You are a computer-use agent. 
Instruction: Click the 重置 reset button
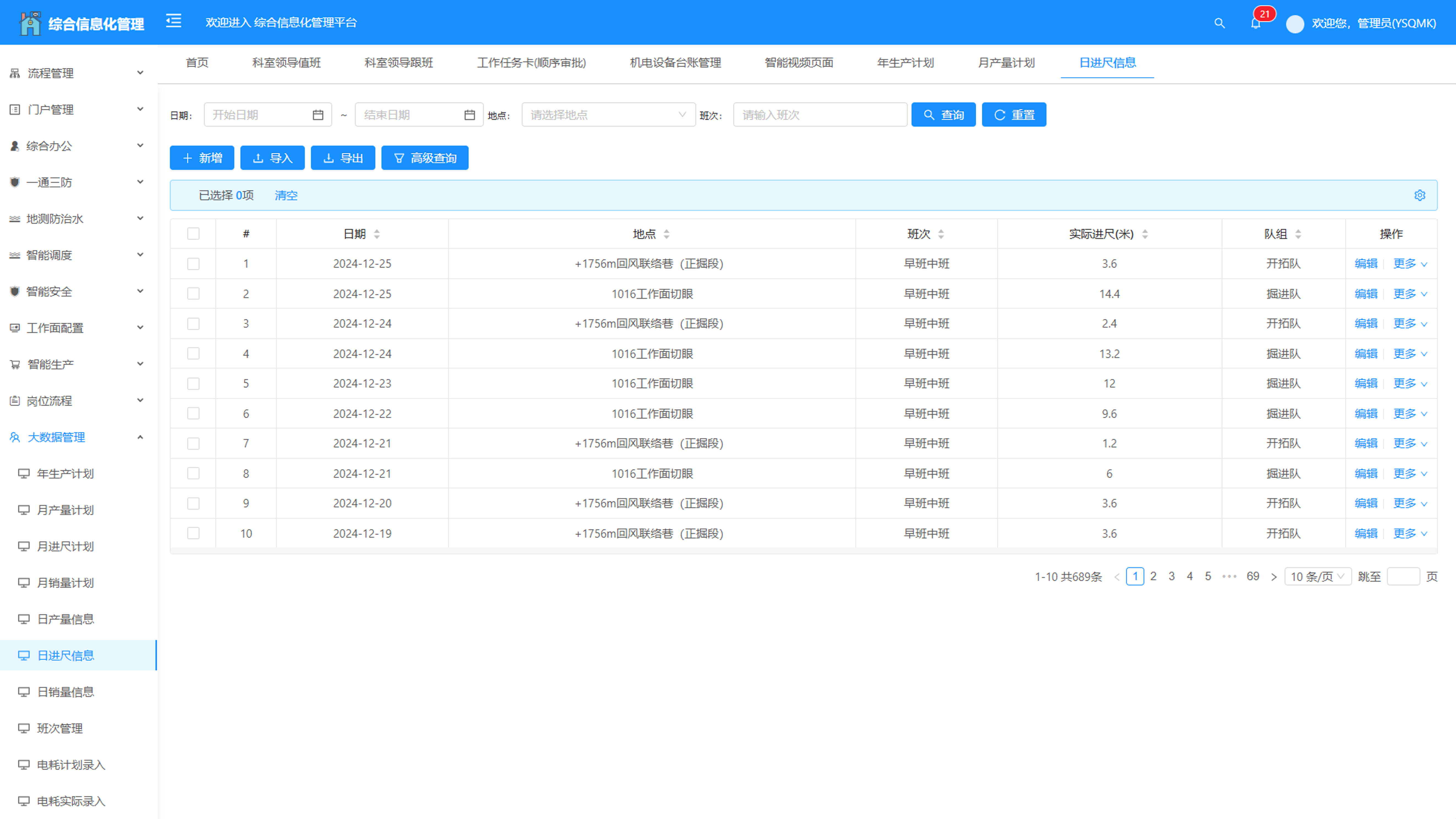pos(1014,115)
